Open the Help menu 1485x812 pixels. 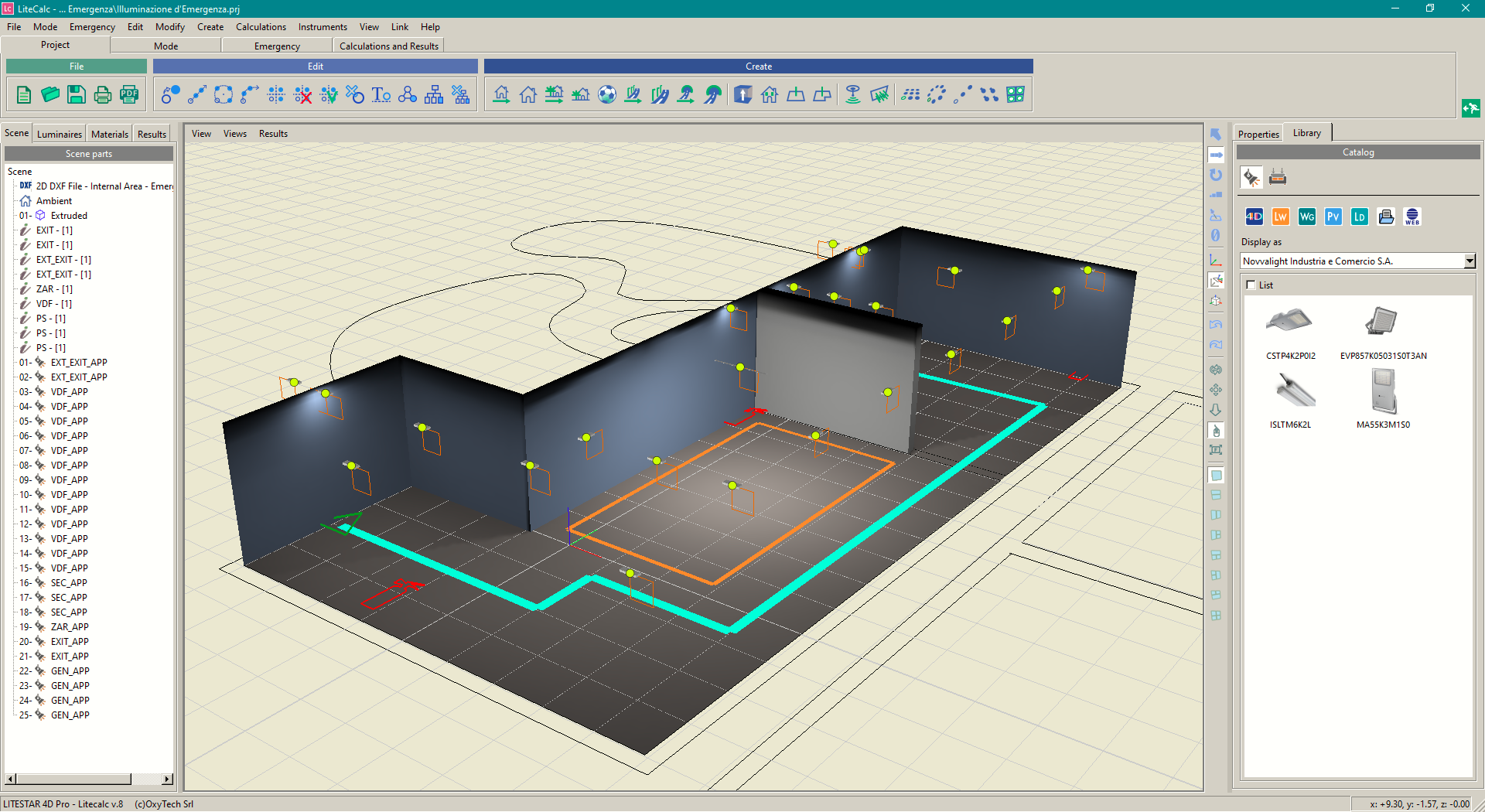pyautogui.click(x=430, y=27)
